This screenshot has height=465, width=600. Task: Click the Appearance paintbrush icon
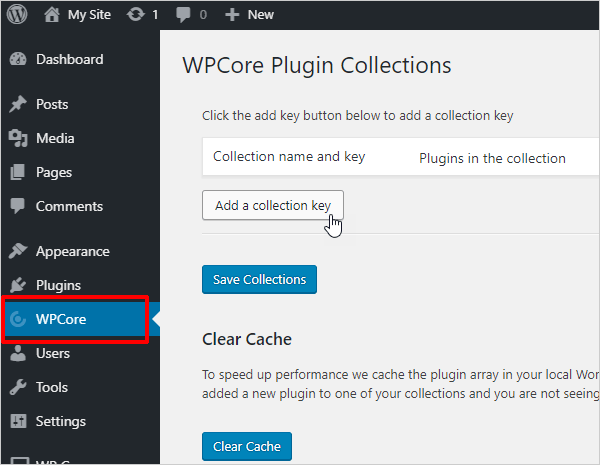(18, 251)
